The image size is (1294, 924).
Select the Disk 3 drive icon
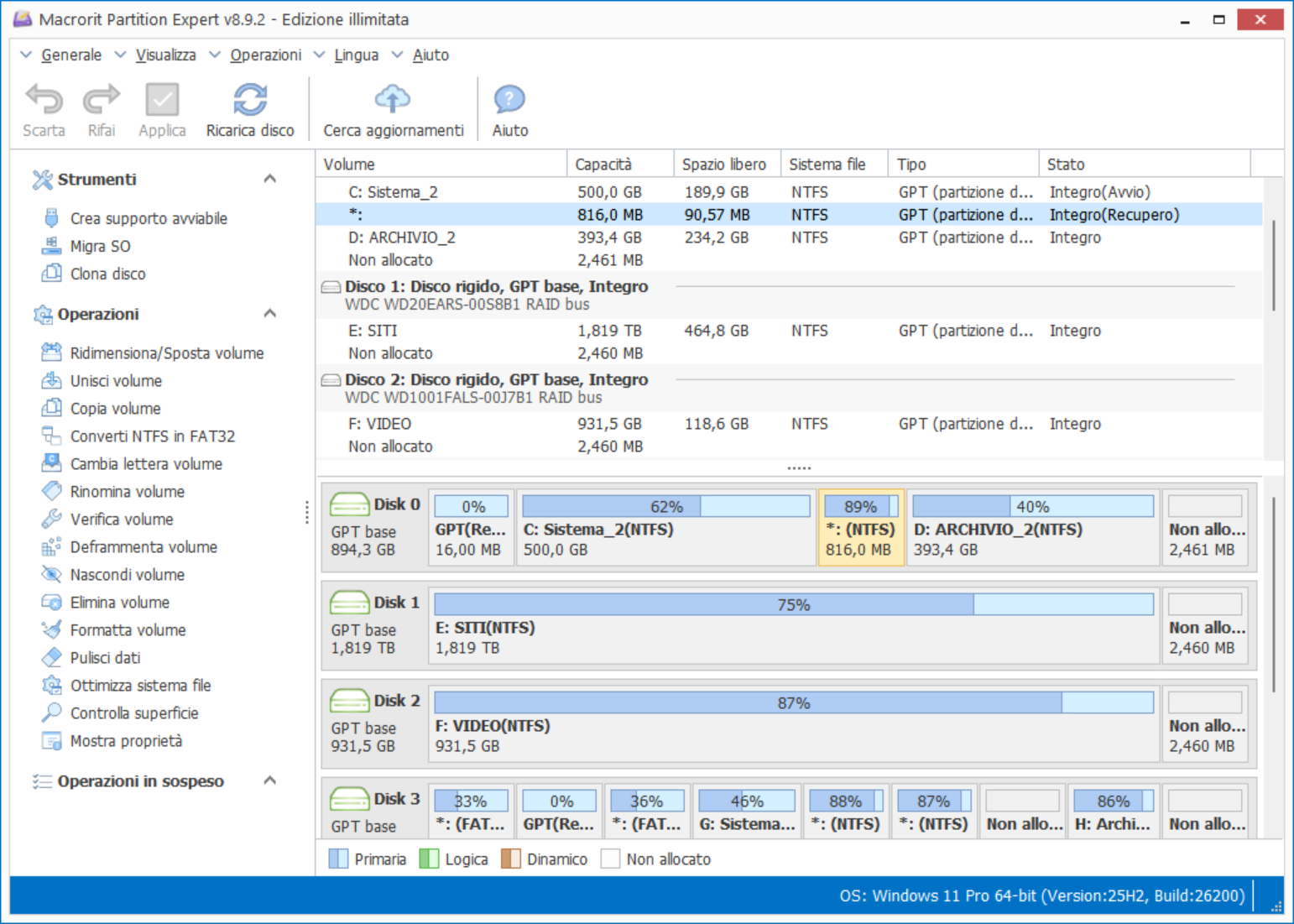pyautogui.click(x=350, y=799)
